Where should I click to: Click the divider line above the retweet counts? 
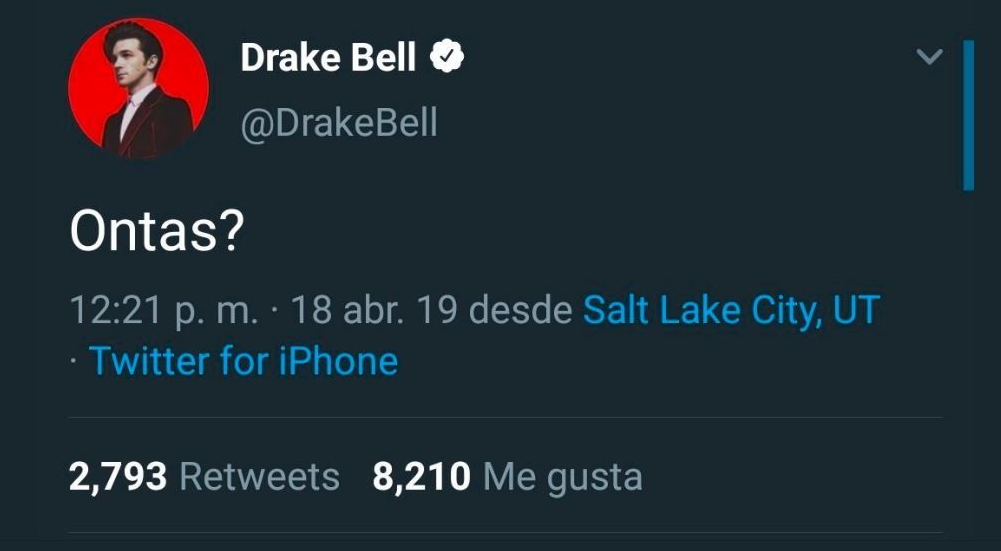tap(505, 418)
